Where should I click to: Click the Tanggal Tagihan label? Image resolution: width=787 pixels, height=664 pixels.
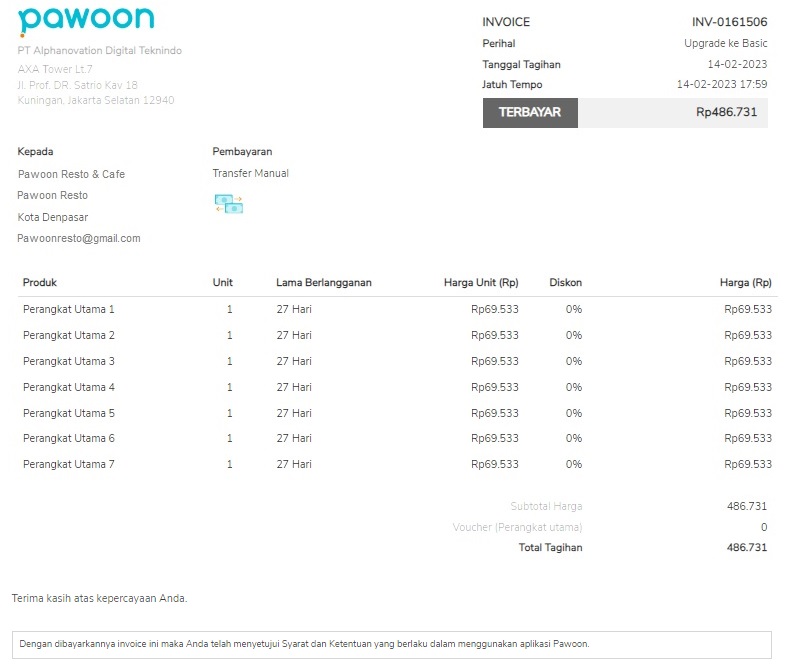pyautogui.click(x=521, y=64)
